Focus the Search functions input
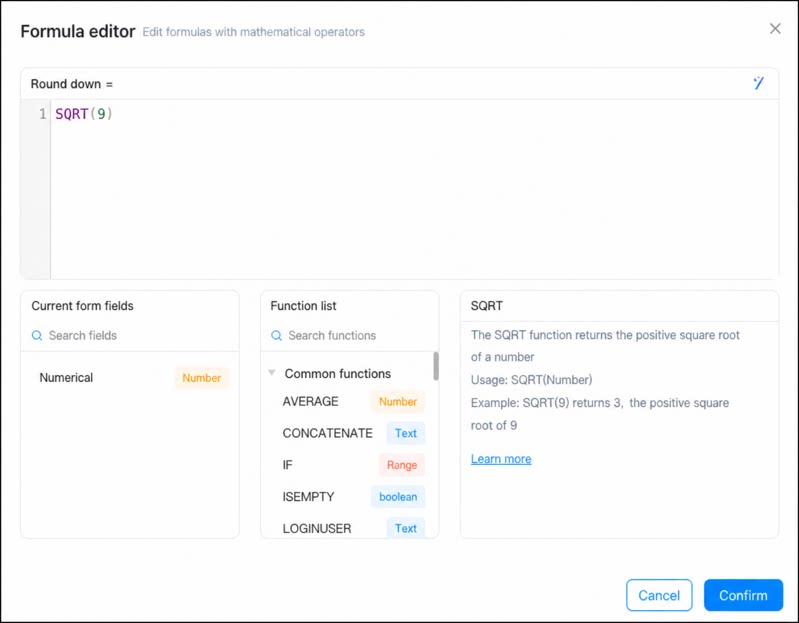The height and width of the screenshot is (623, 799). pos(357,335)
